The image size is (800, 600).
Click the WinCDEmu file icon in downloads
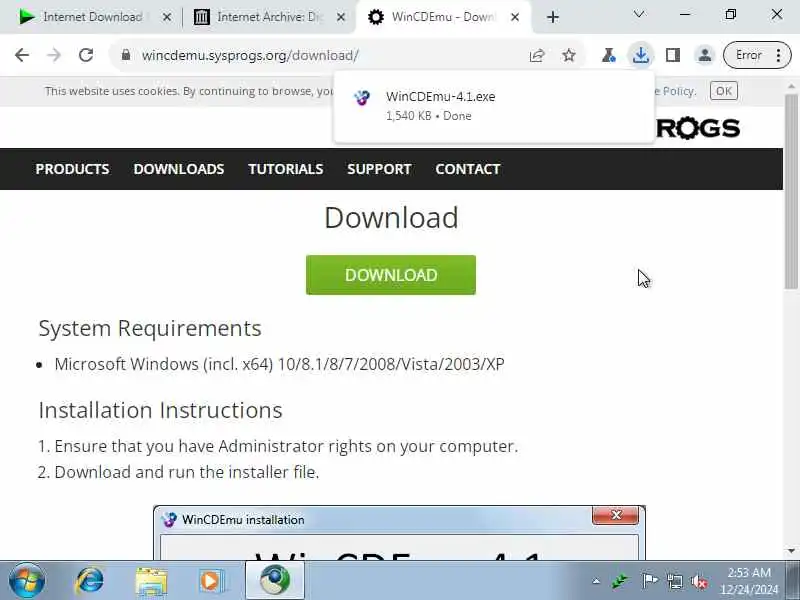[x=362, y=97]
